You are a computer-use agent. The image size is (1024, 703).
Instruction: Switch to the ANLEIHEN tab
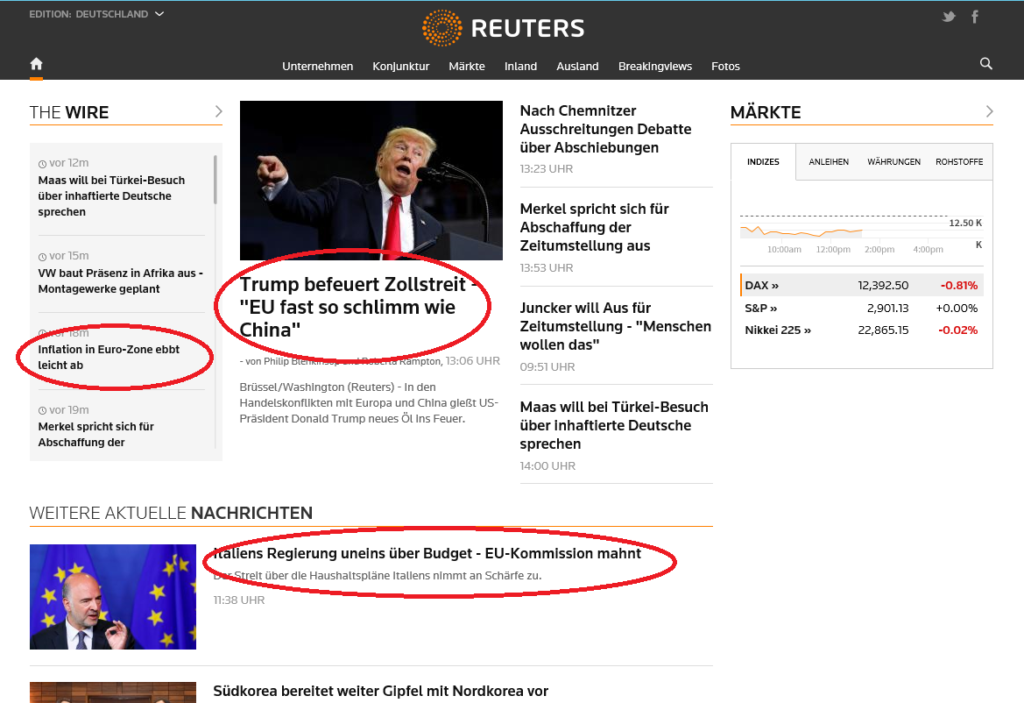(829, 161)
